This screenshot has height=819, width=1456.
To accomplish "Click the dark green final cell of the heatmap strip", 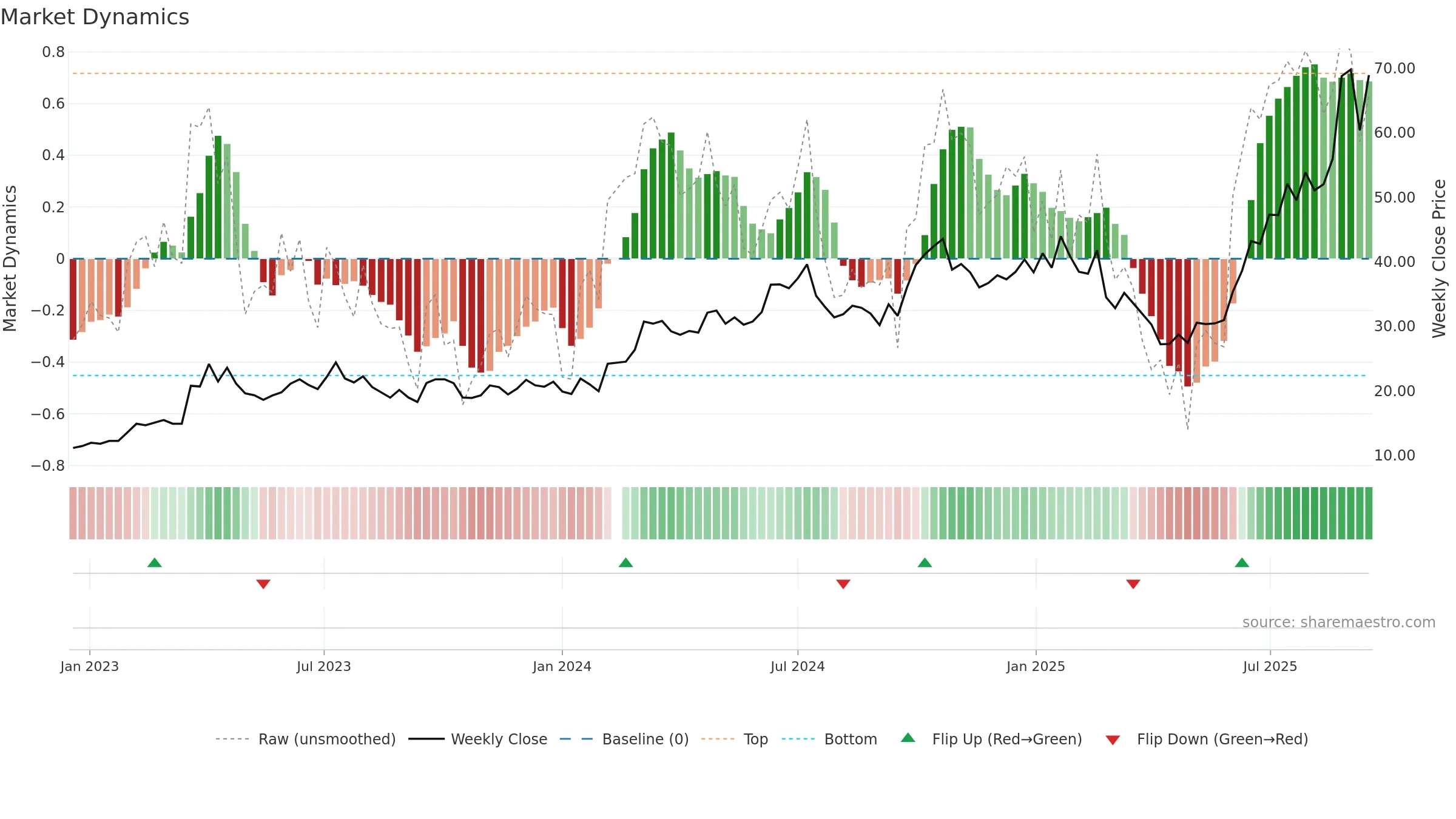I will tap(1369, 513).
